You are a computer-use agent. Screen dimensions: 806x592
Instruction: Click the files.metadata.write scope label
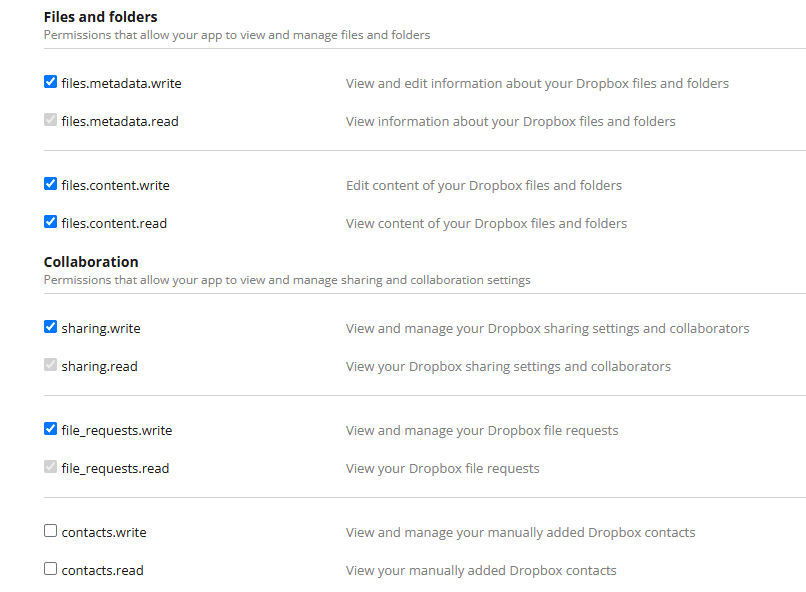tap(121, 83)
